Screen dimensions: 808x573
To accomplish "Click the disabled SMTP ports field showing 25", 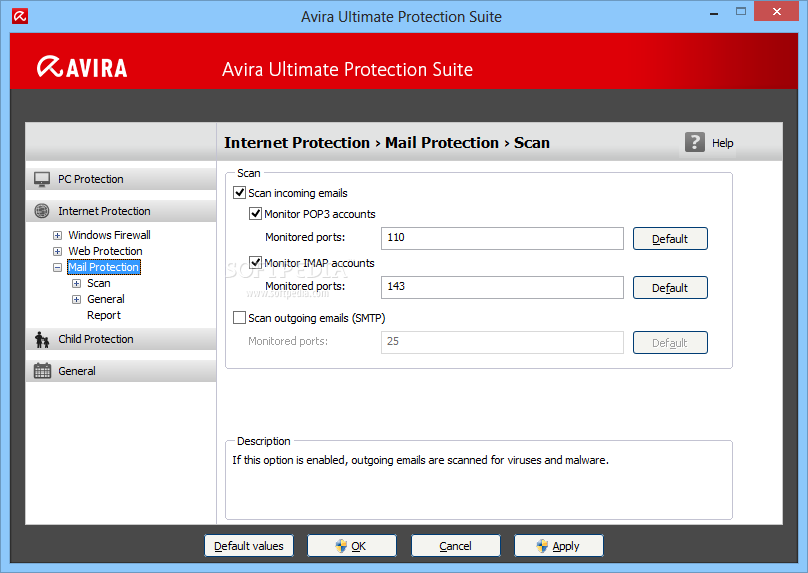I will pos(502,342).
